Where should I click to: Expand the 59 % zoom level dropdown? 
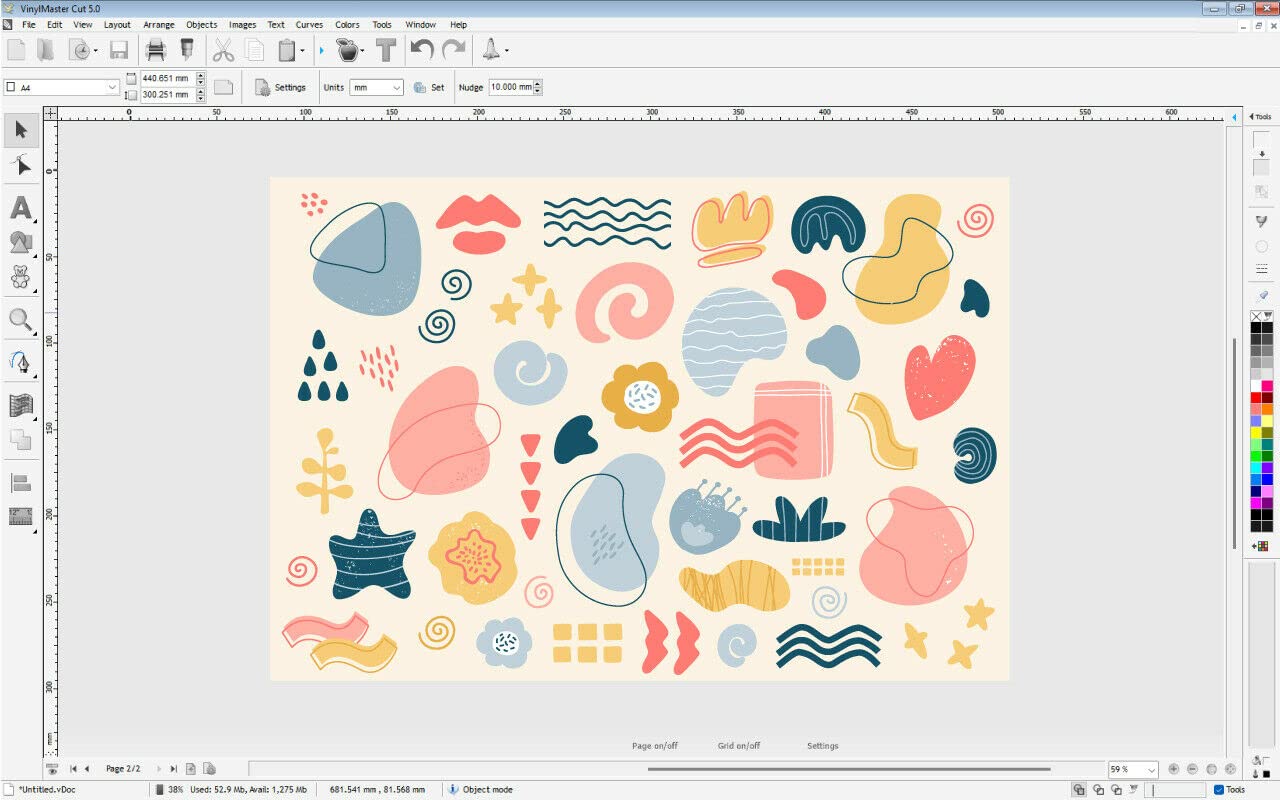pos(1151,770)
